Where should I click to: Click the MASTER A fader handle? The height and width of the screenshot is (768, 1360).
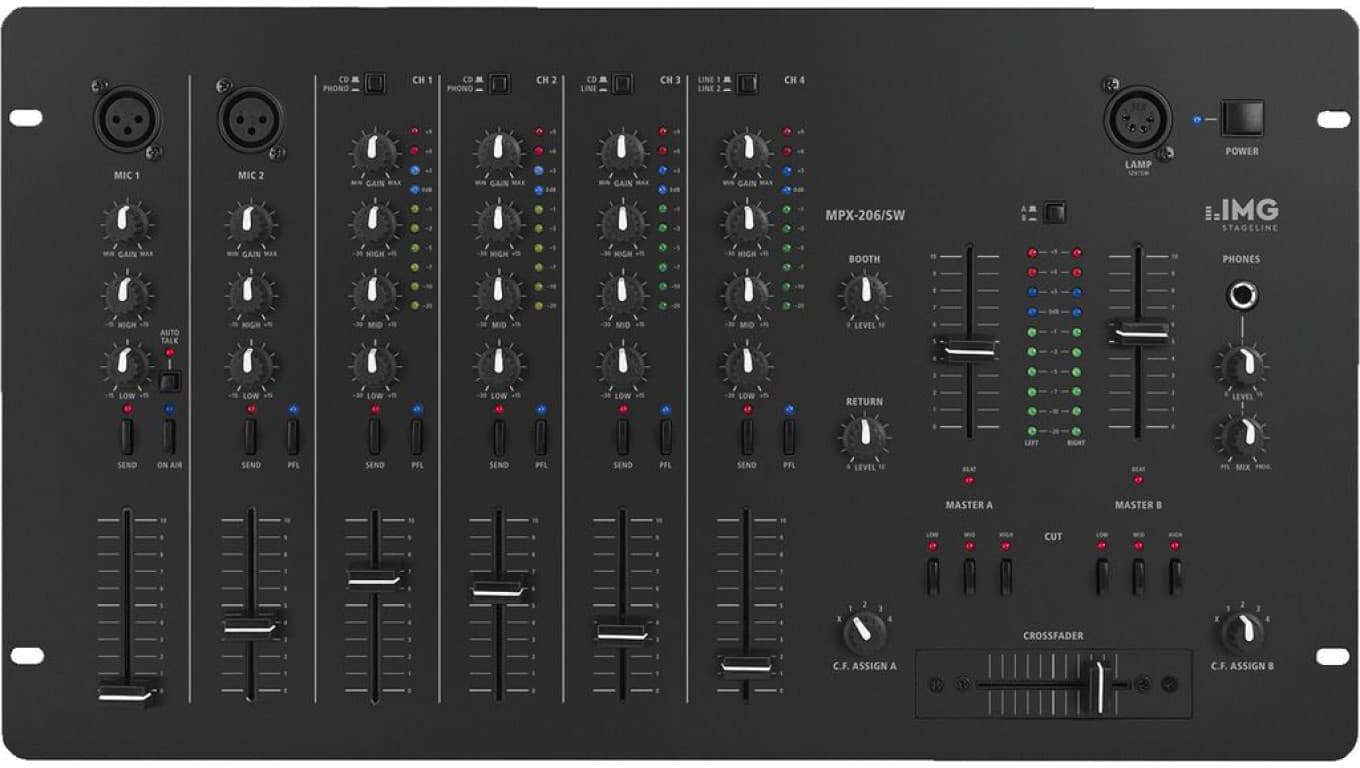[x=967, y=349]
